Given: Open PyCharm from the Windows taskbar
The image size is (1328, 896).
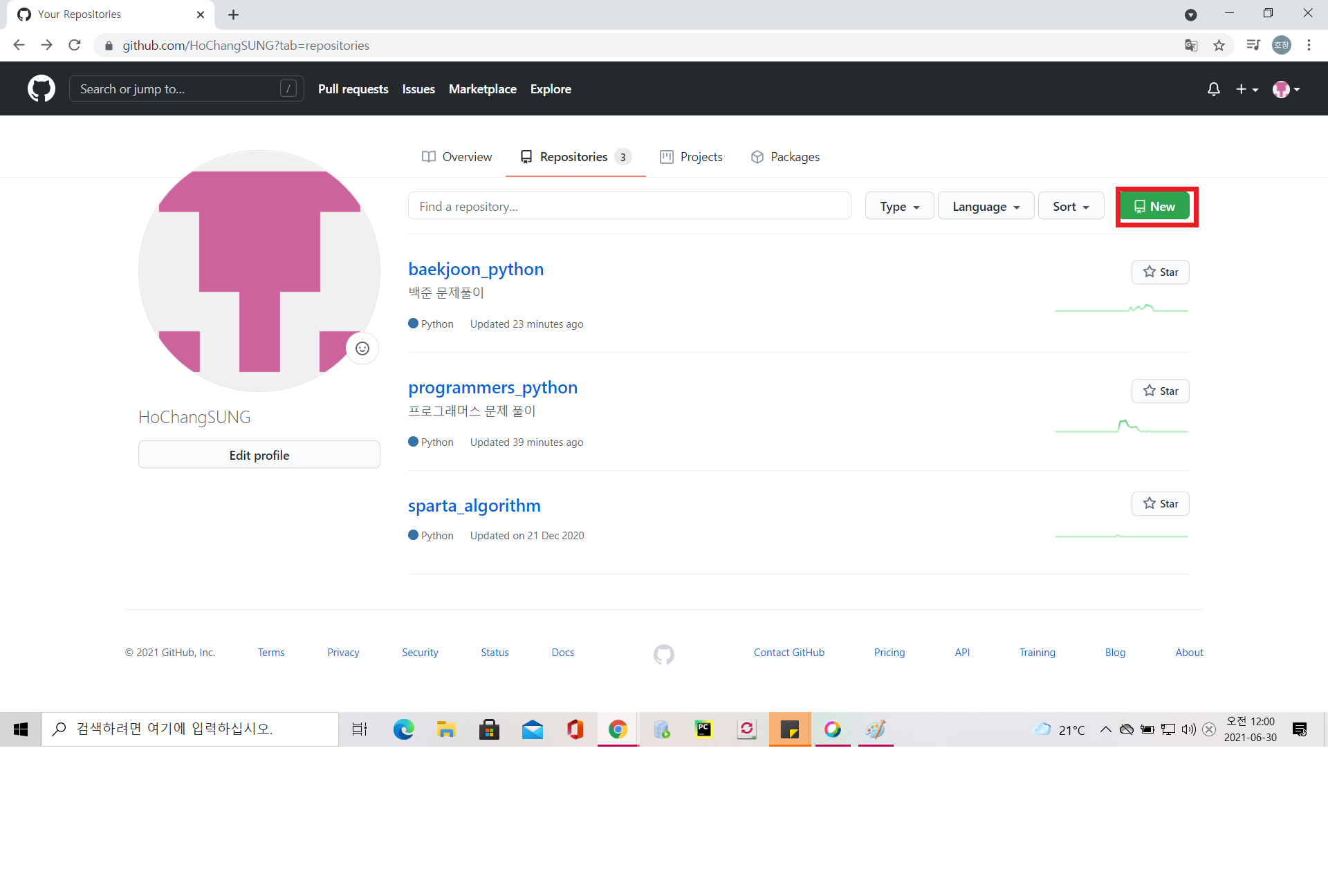Looking at the screenshot, I should tap(703, 729).
